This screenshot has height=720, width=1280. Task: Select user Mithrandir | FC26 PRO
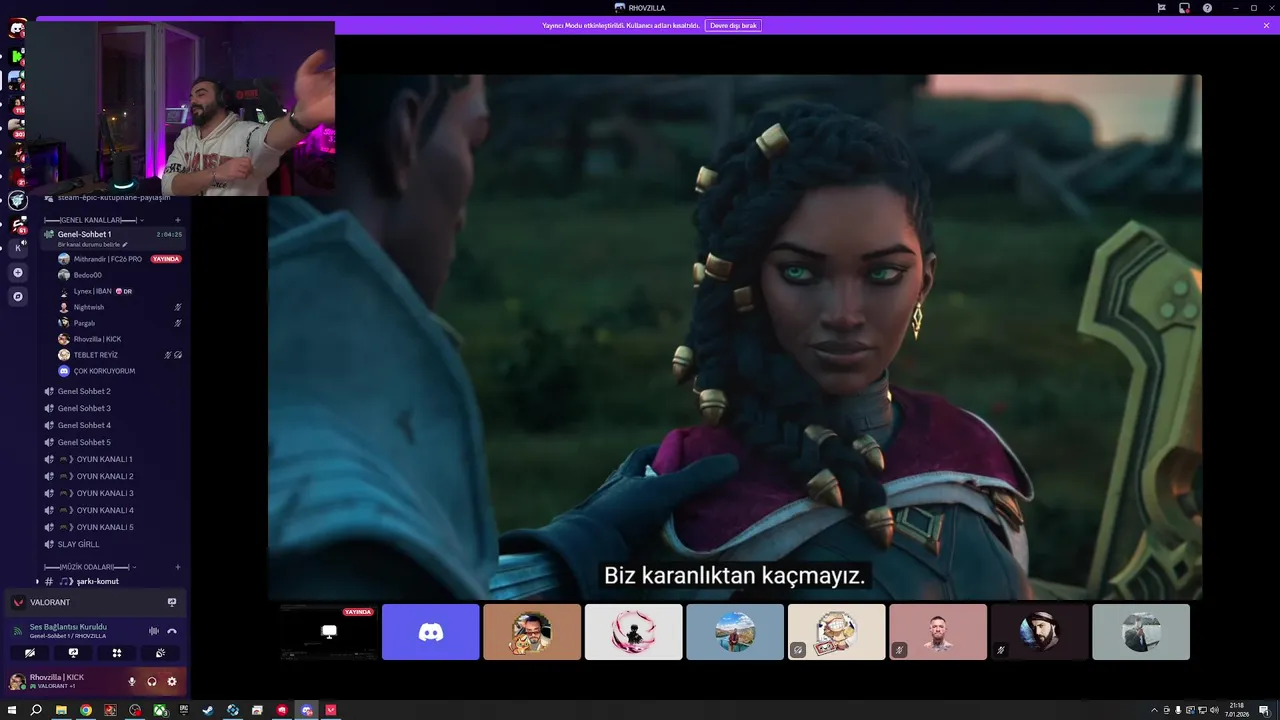click(108, 259)
